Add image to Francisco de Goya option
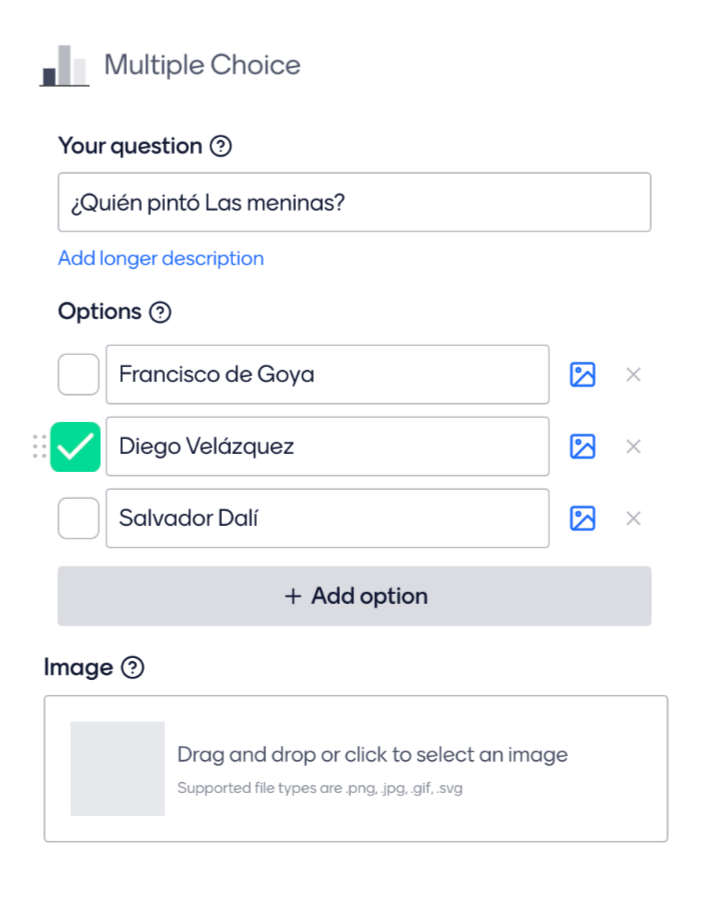This screenshot has height=898, width=724. pos(583,375)
